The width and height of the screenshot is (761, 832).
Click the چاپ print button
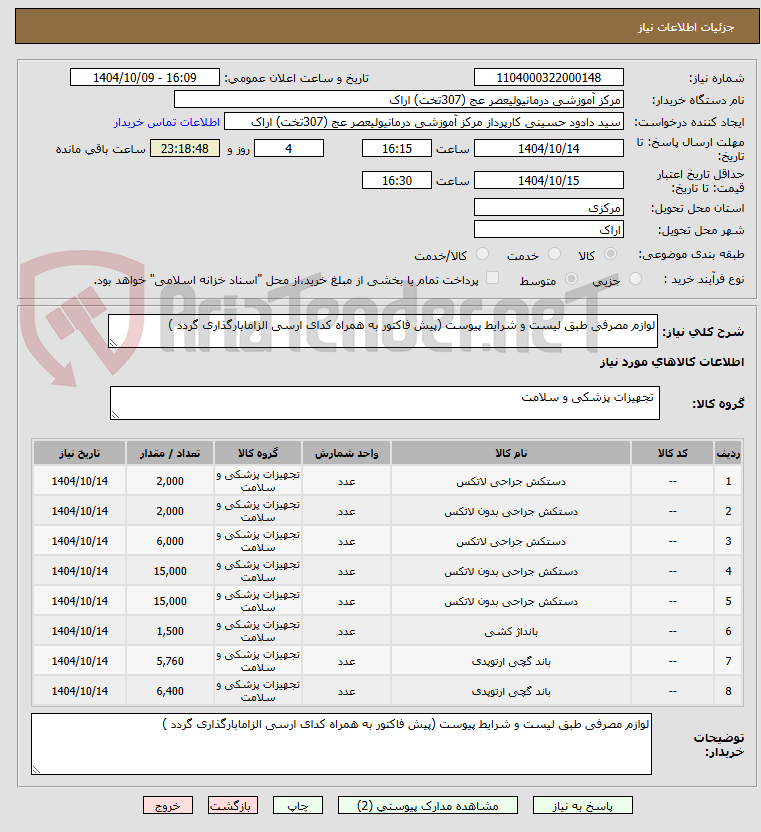pos(298,805)
